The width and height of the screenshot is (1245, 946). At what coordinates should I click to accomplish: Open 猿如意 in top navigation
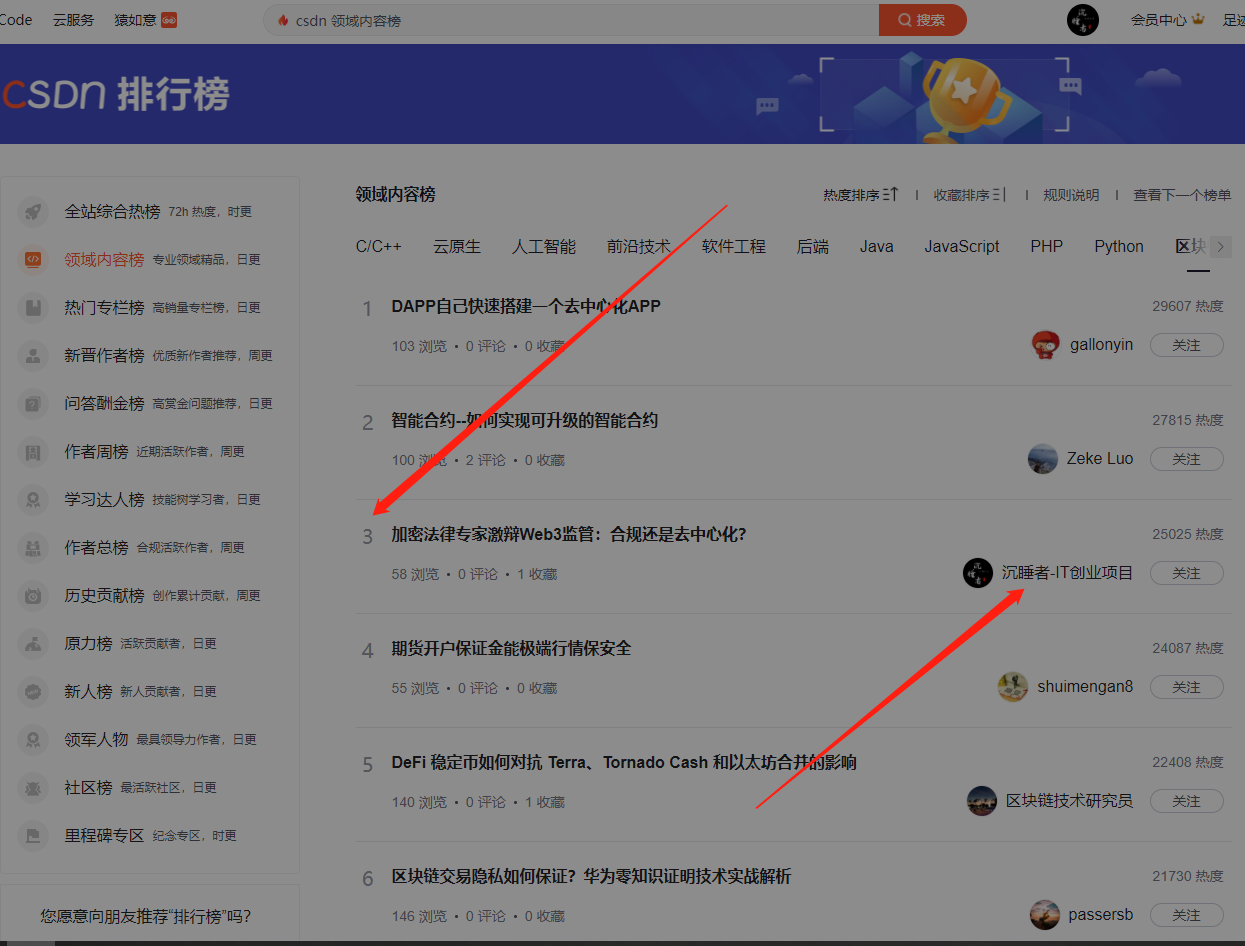point(145,20)
